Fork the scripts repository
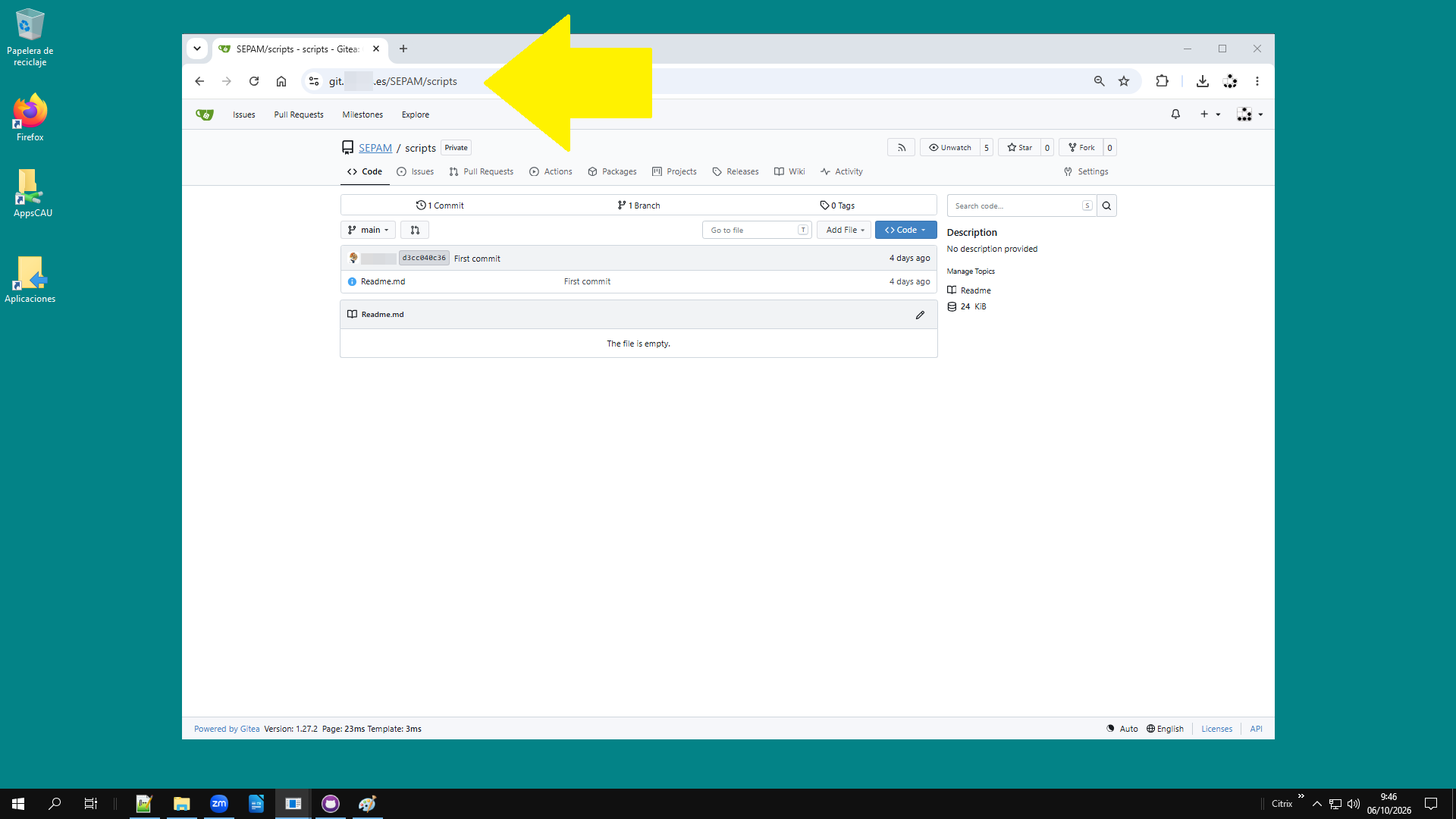Image resolution: width=1456 pixels, height=819 pixels. [x=1081, y=148]
